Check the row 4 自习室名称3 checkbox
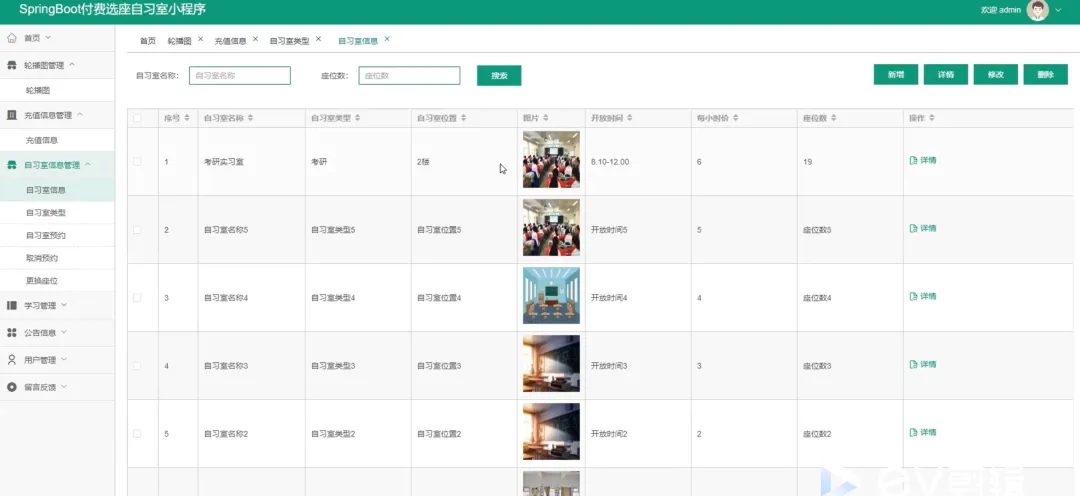 (x=137, y=366)
